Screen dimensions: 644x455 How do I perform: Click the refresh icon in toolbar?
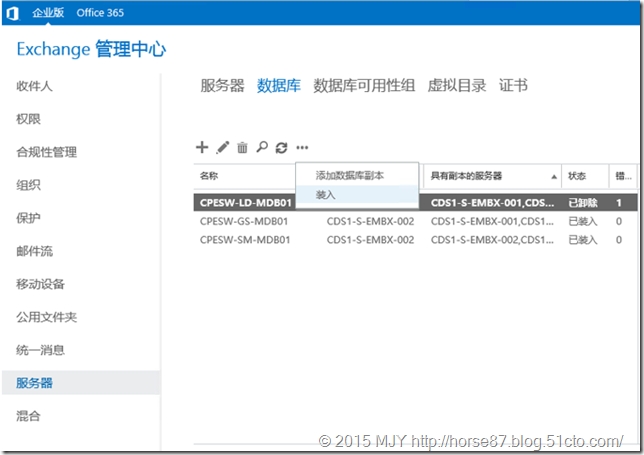281,148
